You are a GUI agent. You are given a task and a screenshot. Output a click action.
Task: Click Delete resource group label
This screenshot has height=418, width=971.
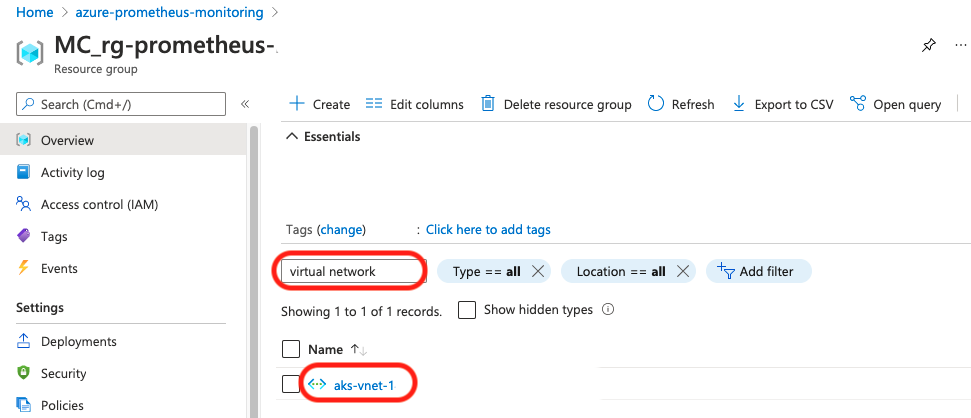[x=567, y=104]
